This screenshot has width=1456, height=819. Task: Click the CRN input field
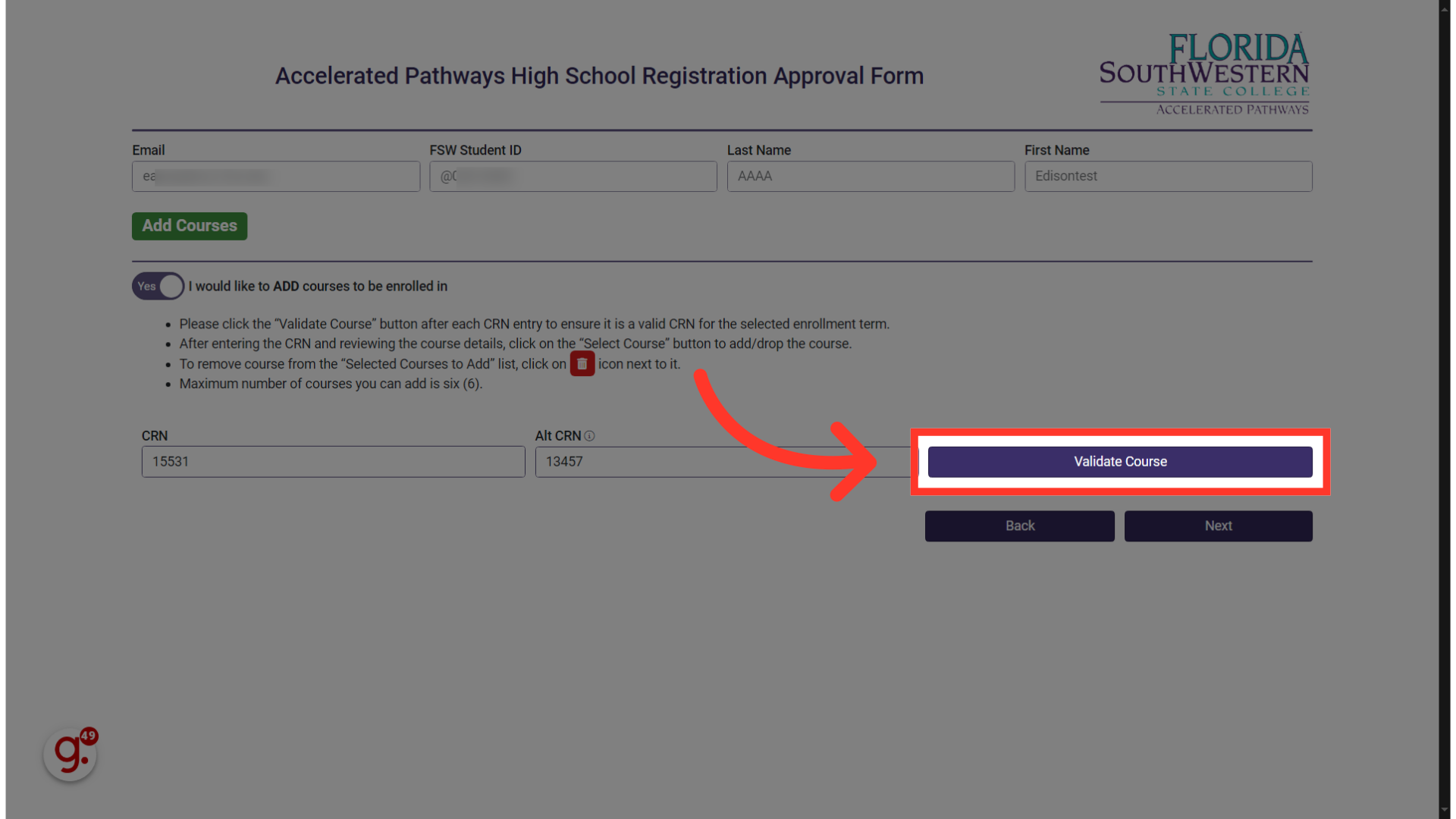333,461
